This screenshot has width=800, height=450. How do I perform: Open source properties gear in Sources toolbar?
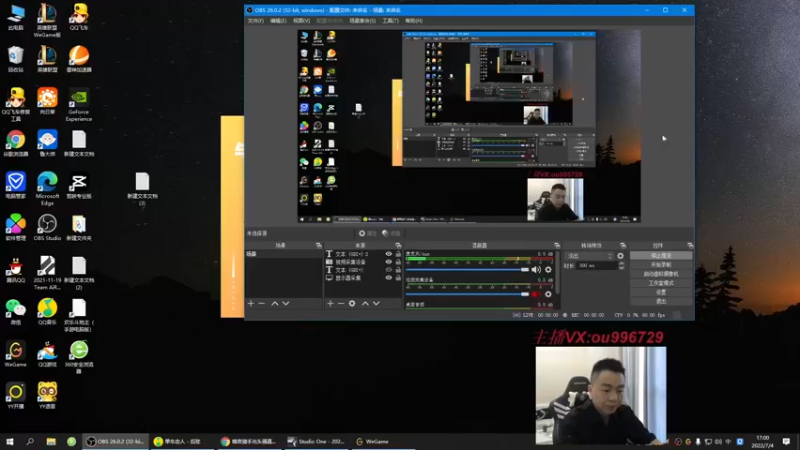pyautogui.click(x=352, y=304)
